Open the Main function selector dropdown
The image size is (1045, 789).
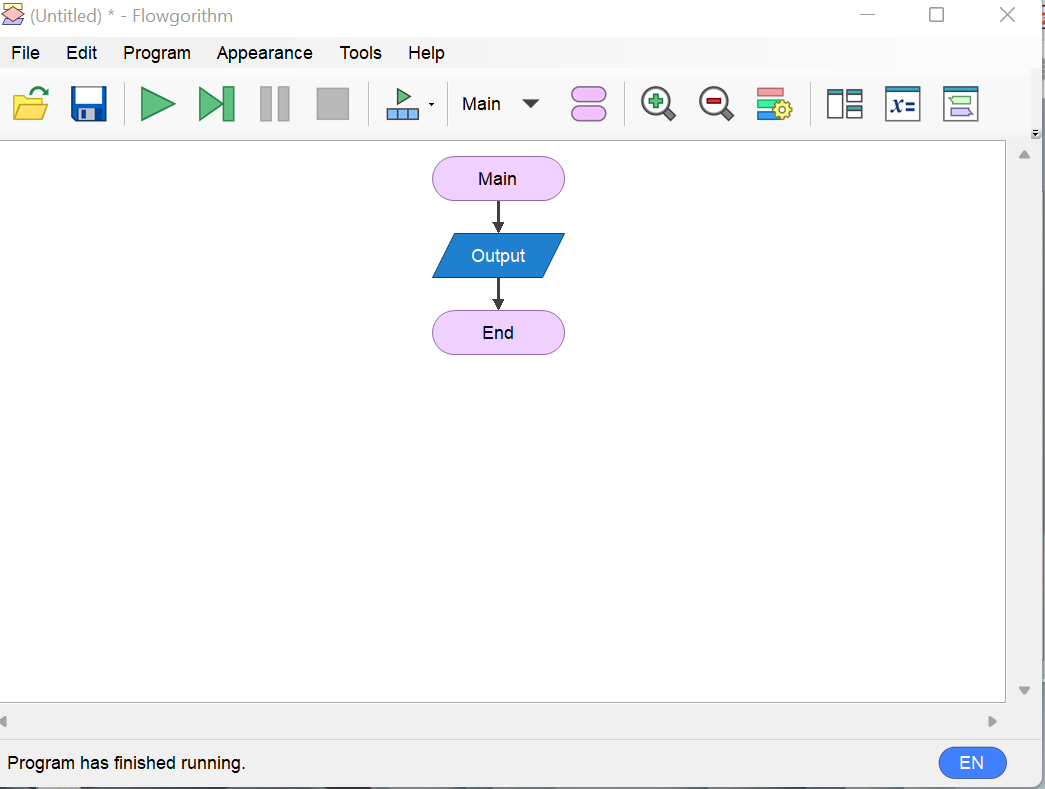point(499,103)
